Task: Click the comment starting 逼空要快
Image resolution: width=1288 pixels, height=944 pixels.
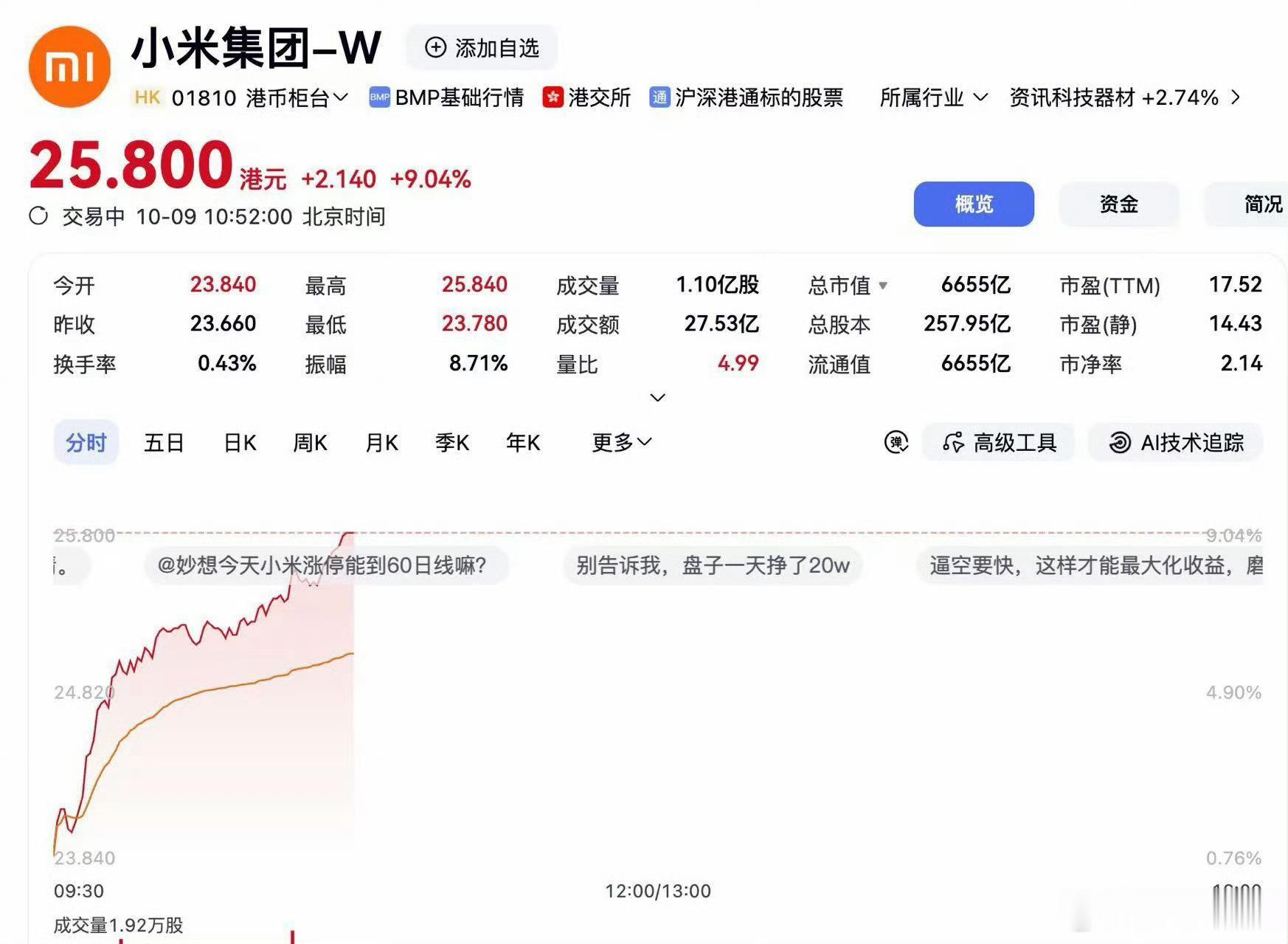Action: [1090, 565]
